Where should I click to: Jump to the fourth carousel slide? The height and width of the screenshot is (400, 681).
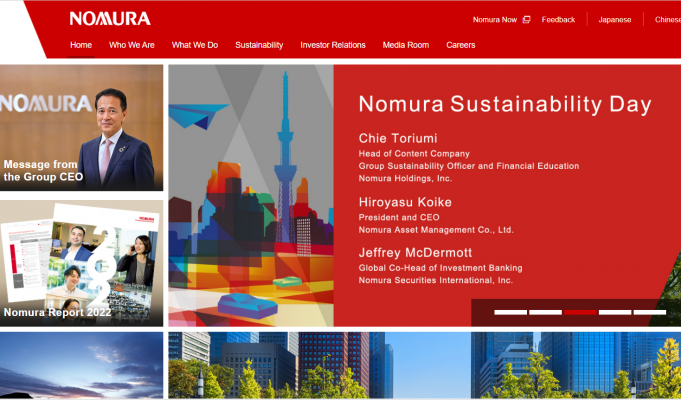615,312
